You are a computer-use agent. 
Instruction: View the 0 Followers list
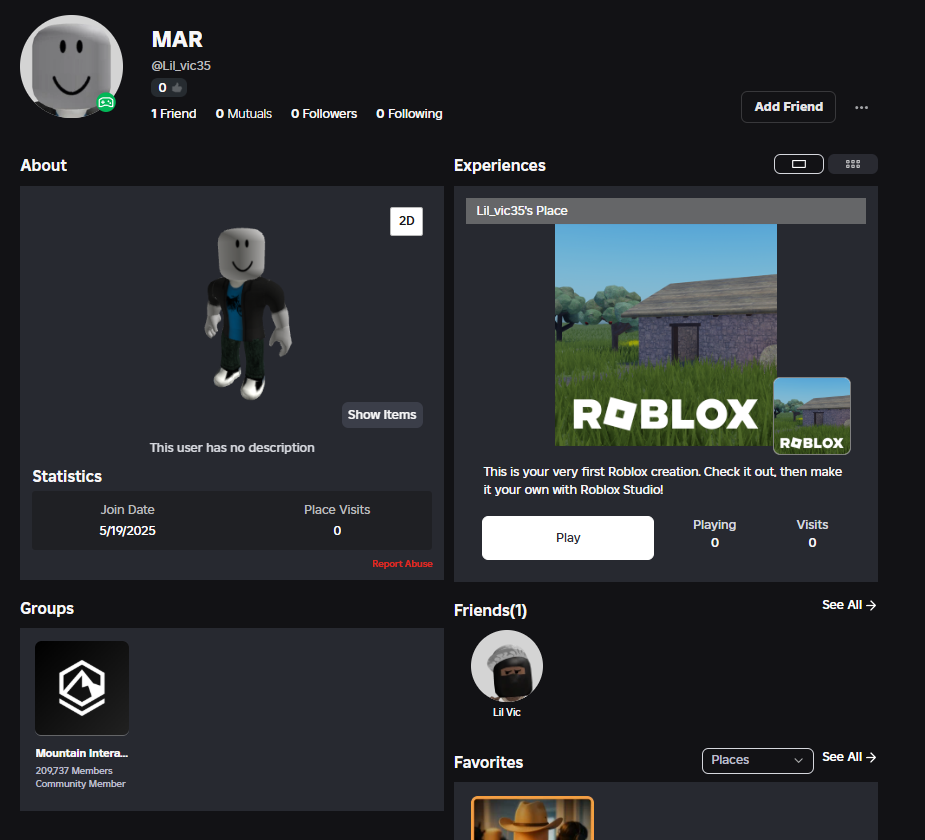(324, 114)
